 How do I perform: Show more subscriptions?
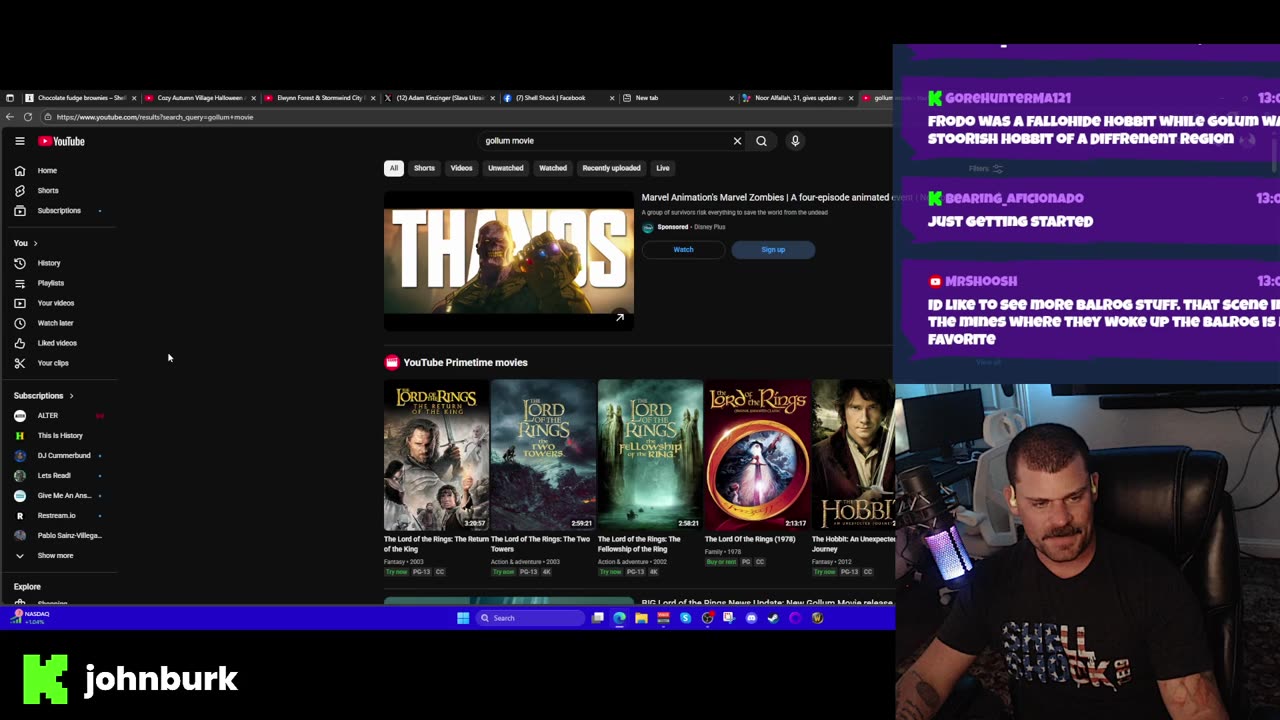pyautogui.click(x=55, y=556)
